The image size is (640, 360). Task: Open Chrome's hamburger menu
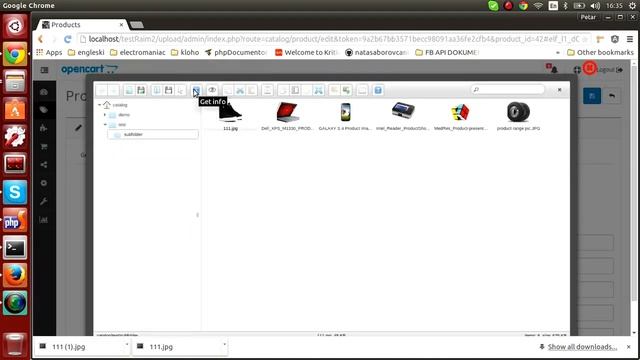point(630,39)
